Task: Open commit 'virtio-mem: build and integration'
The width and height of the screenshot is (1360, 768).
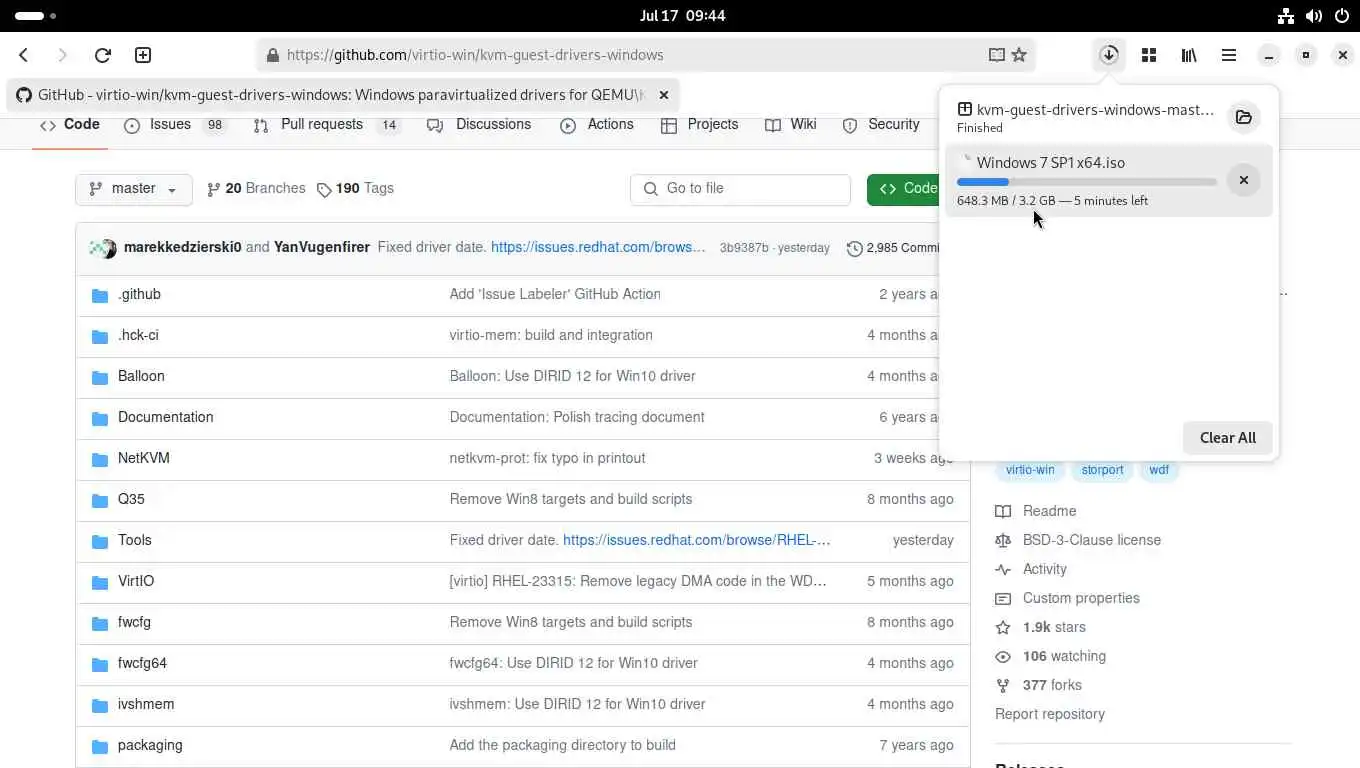Action: tap(551, 336)
